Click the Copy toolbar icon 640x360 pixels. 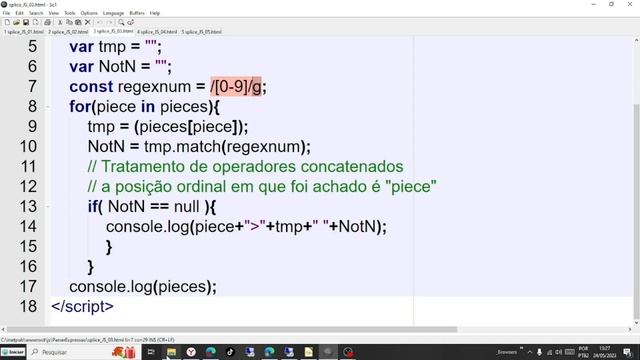[69, 22]
